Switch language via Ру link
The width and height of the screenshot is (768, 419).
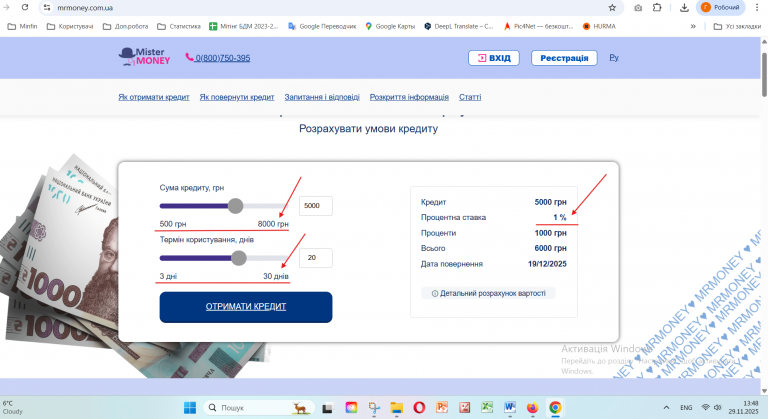tap(614, 58)
